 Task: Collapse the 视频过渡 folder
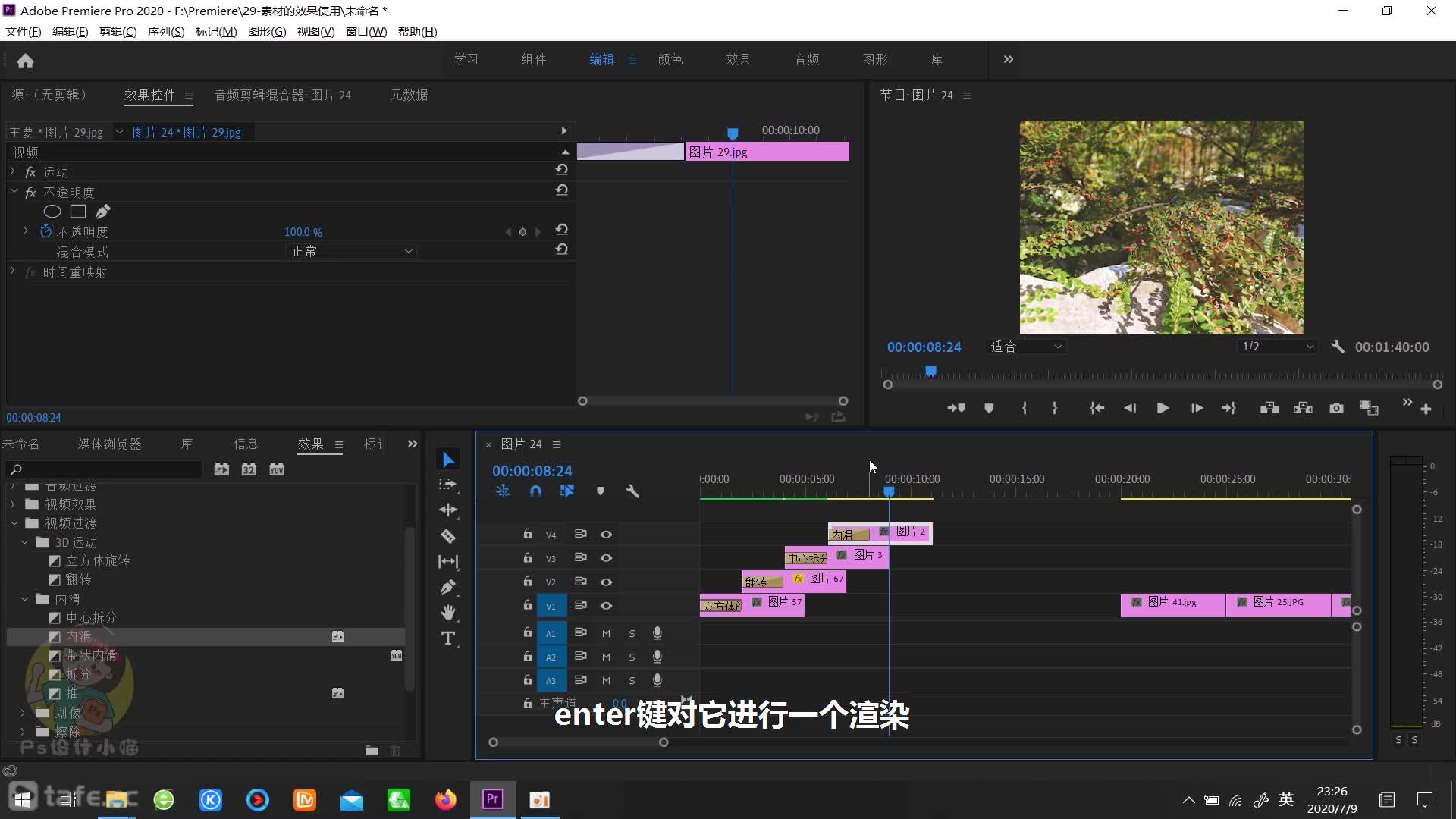tap(14, 523)
